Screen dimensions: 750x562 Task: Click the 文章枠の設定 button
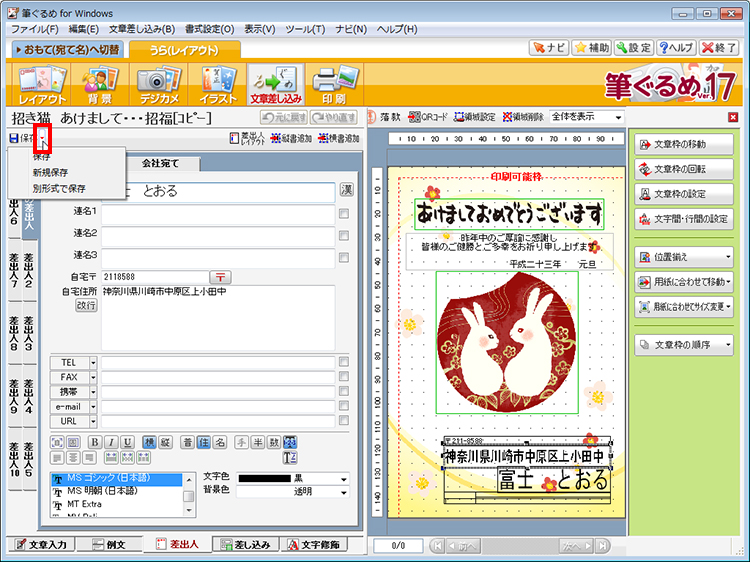point(684,194)
